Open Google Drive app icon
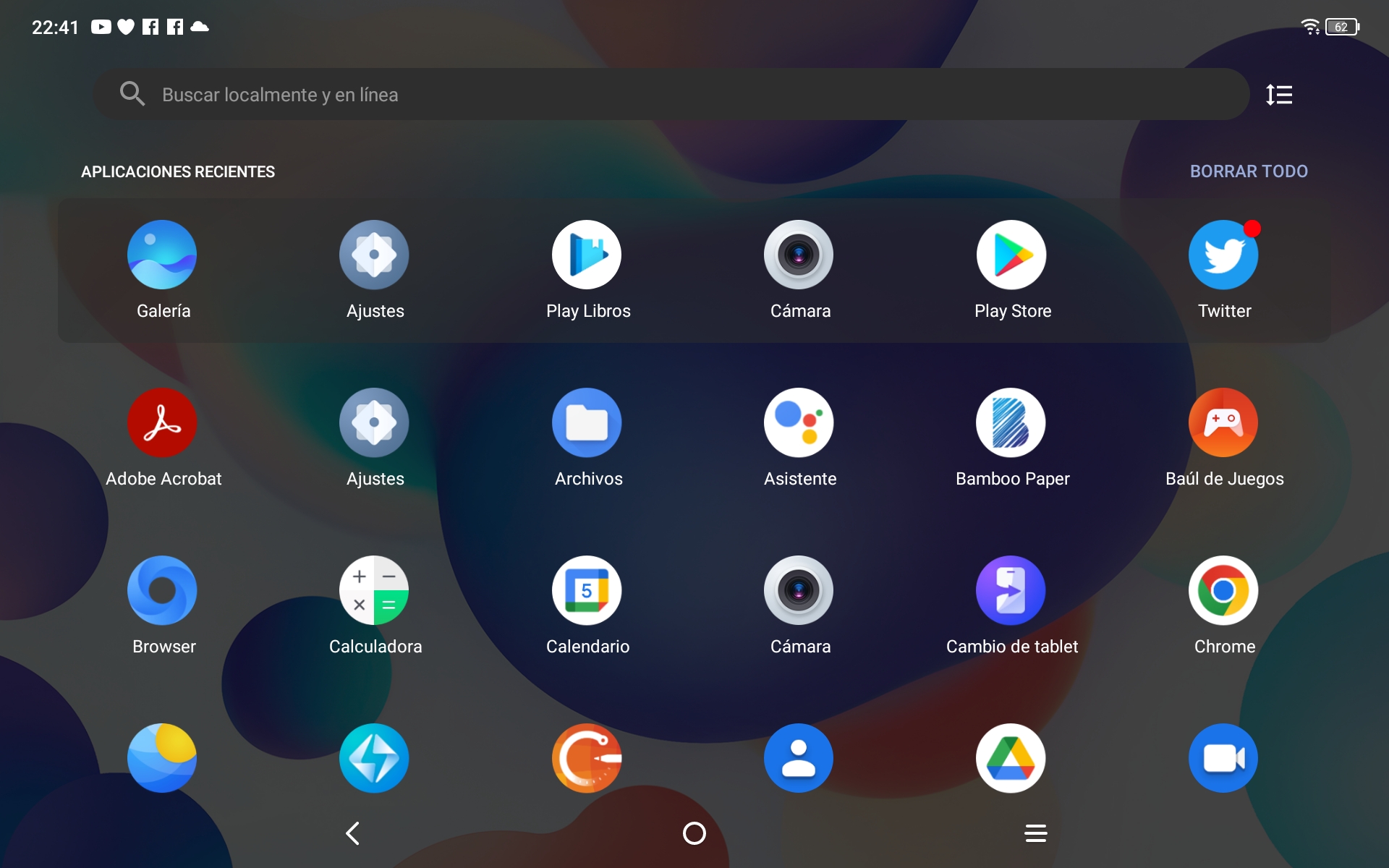Image resolution: width=1389 pixels, height=868 pixels. (x=1011, y=758)
